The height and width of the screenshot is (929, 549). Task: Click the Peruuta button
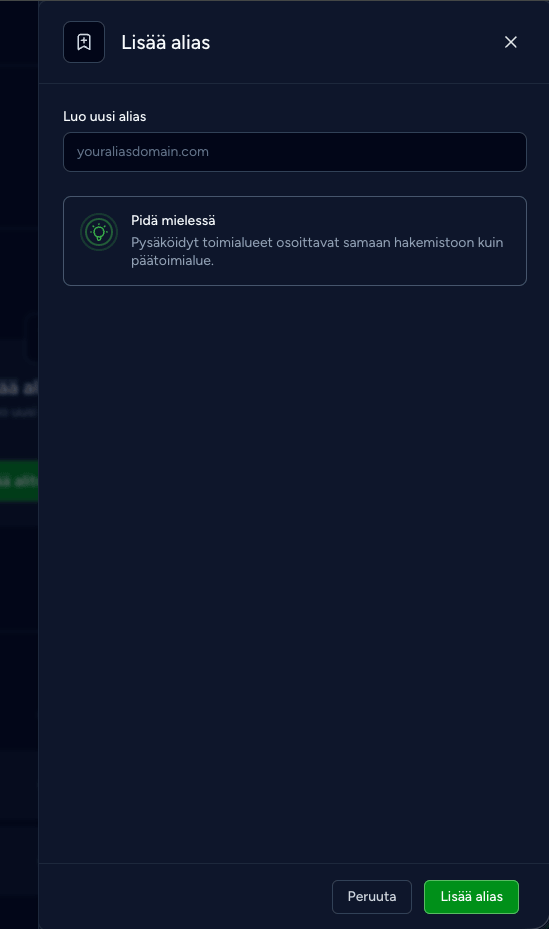pos(372,897)
